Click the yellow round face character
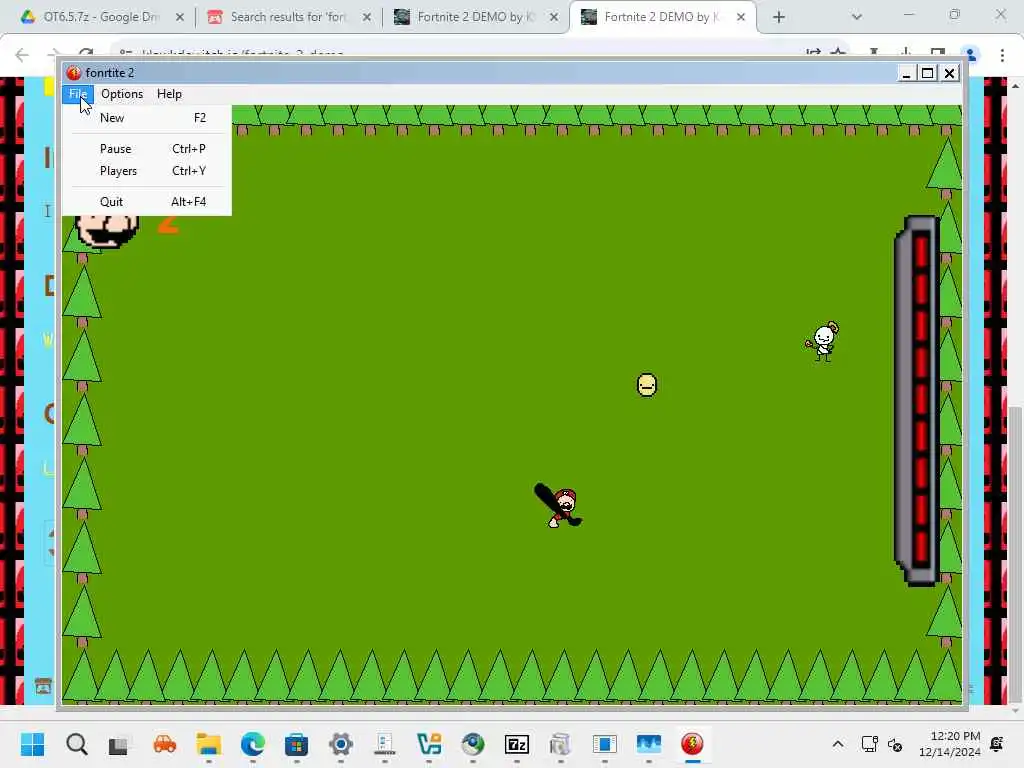 (x=647, y=385)
